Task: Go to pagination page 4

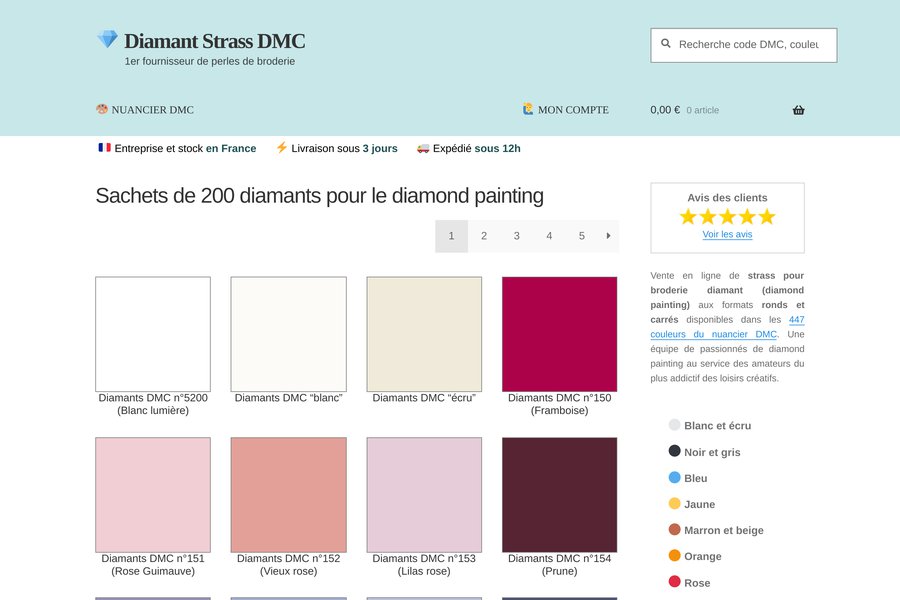Action: (x=549, y=236)
